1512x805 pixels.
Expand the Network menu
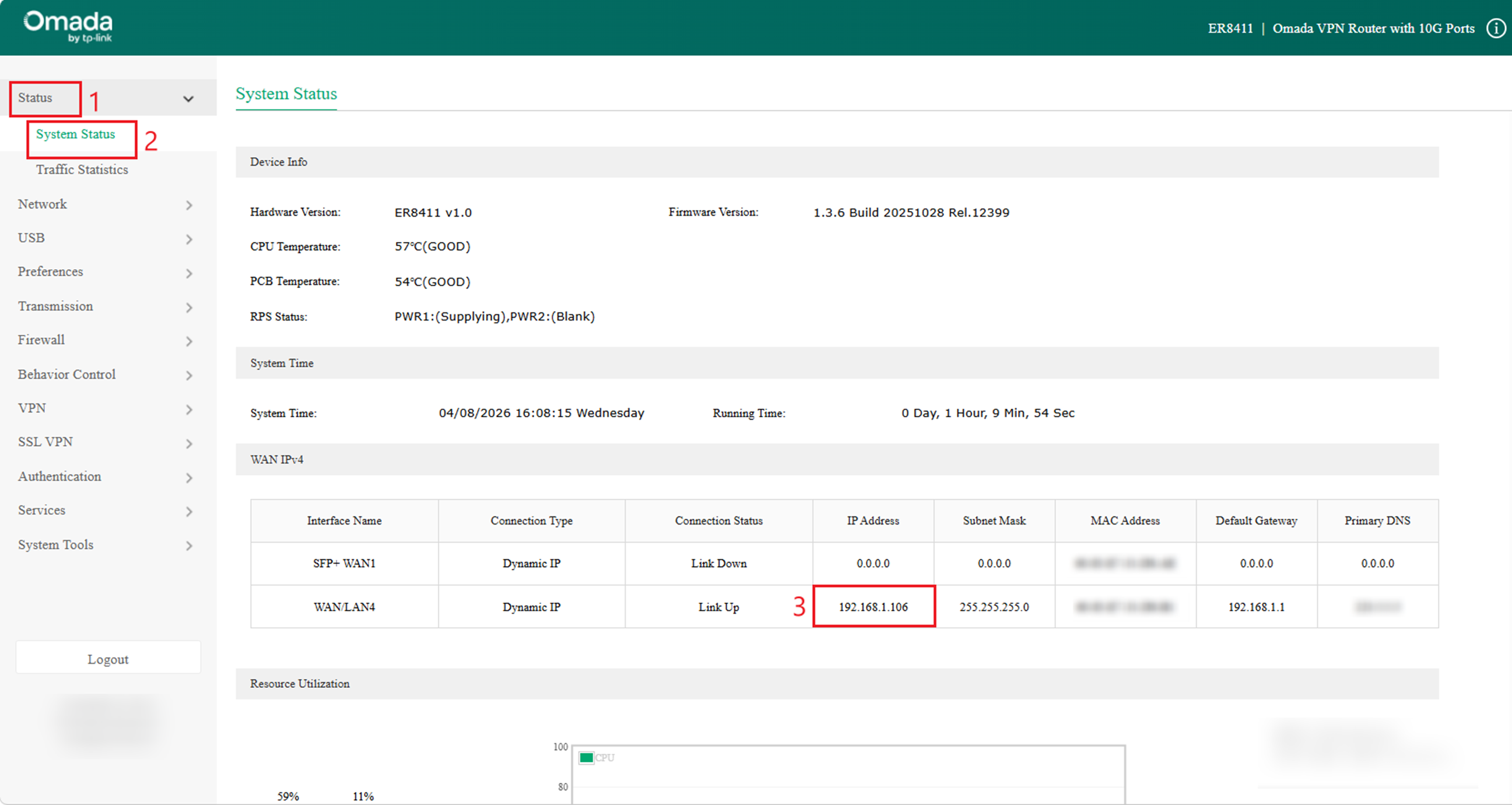[189, 205]
